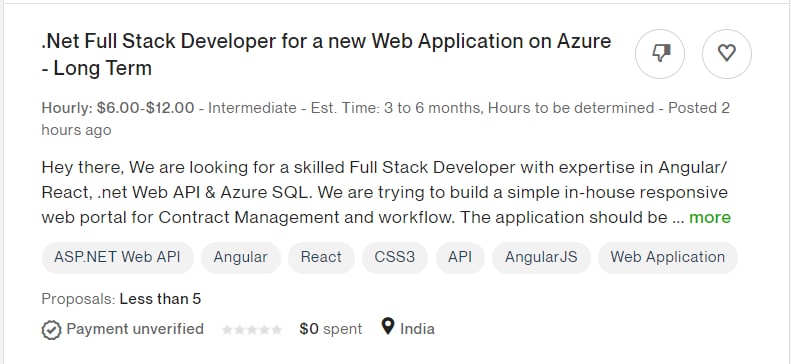
Task: Select the API skill tag
Action: (x=460, y=257)
